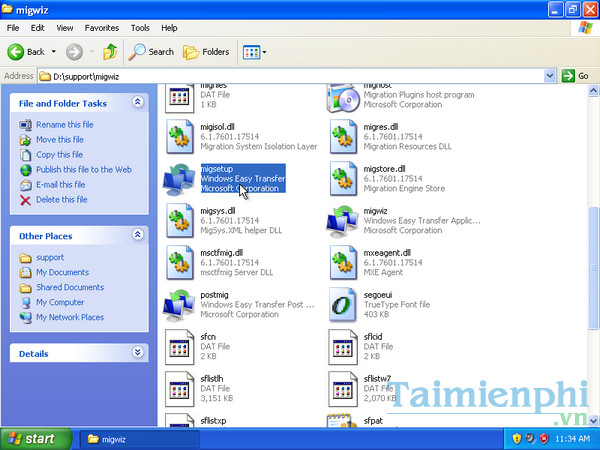Collapse the Other Places panel
The image size is (600, 450).
[x=138, y=235]
